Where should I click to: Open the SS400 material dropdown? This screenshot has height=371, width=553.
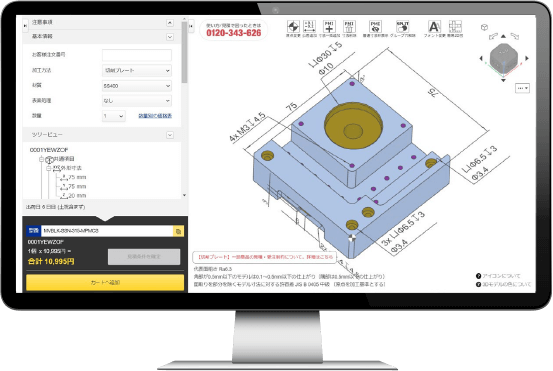137,86
